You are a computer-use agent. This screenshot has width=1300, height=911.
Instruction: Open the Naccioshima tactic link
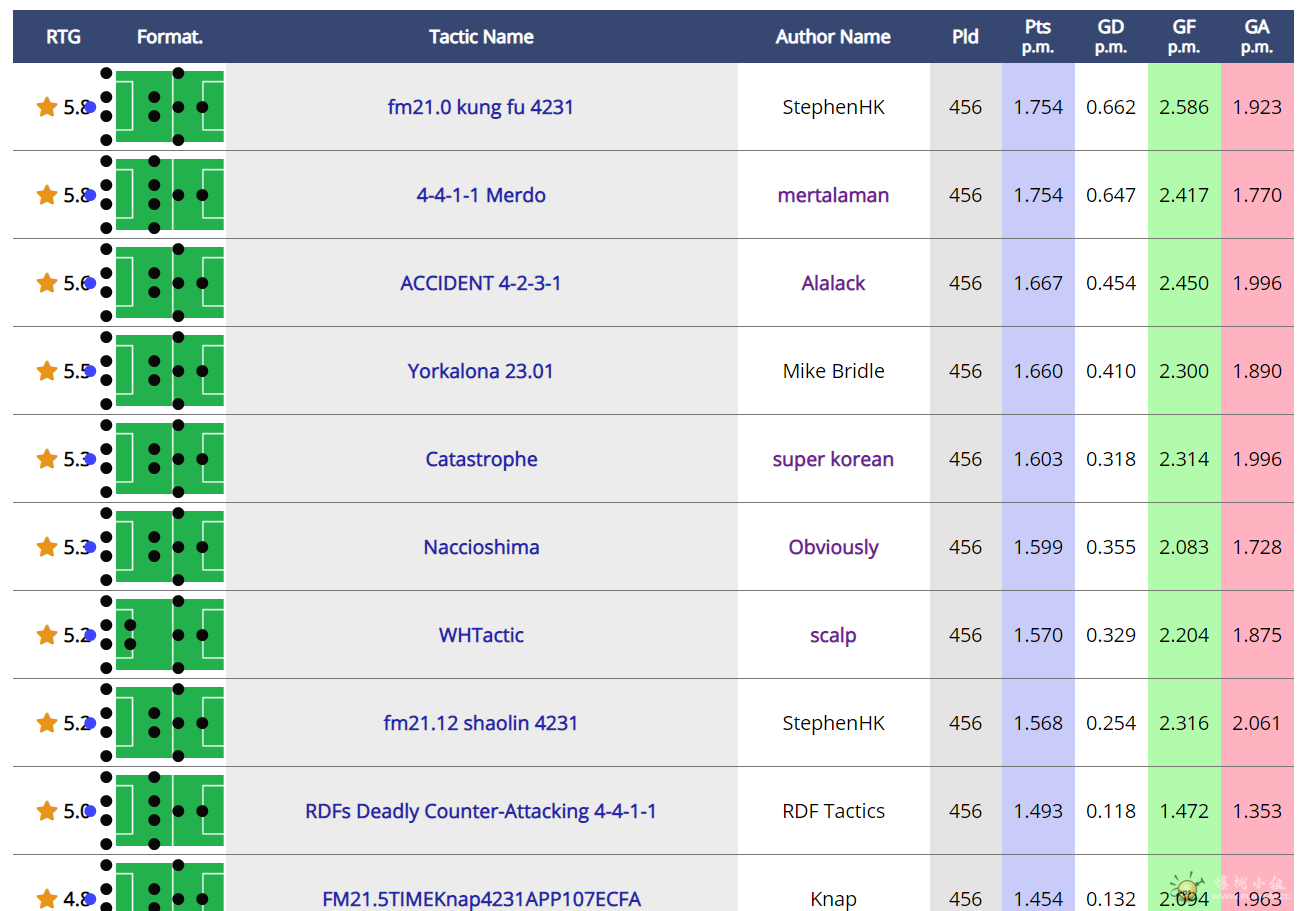(x=481, y=547)
